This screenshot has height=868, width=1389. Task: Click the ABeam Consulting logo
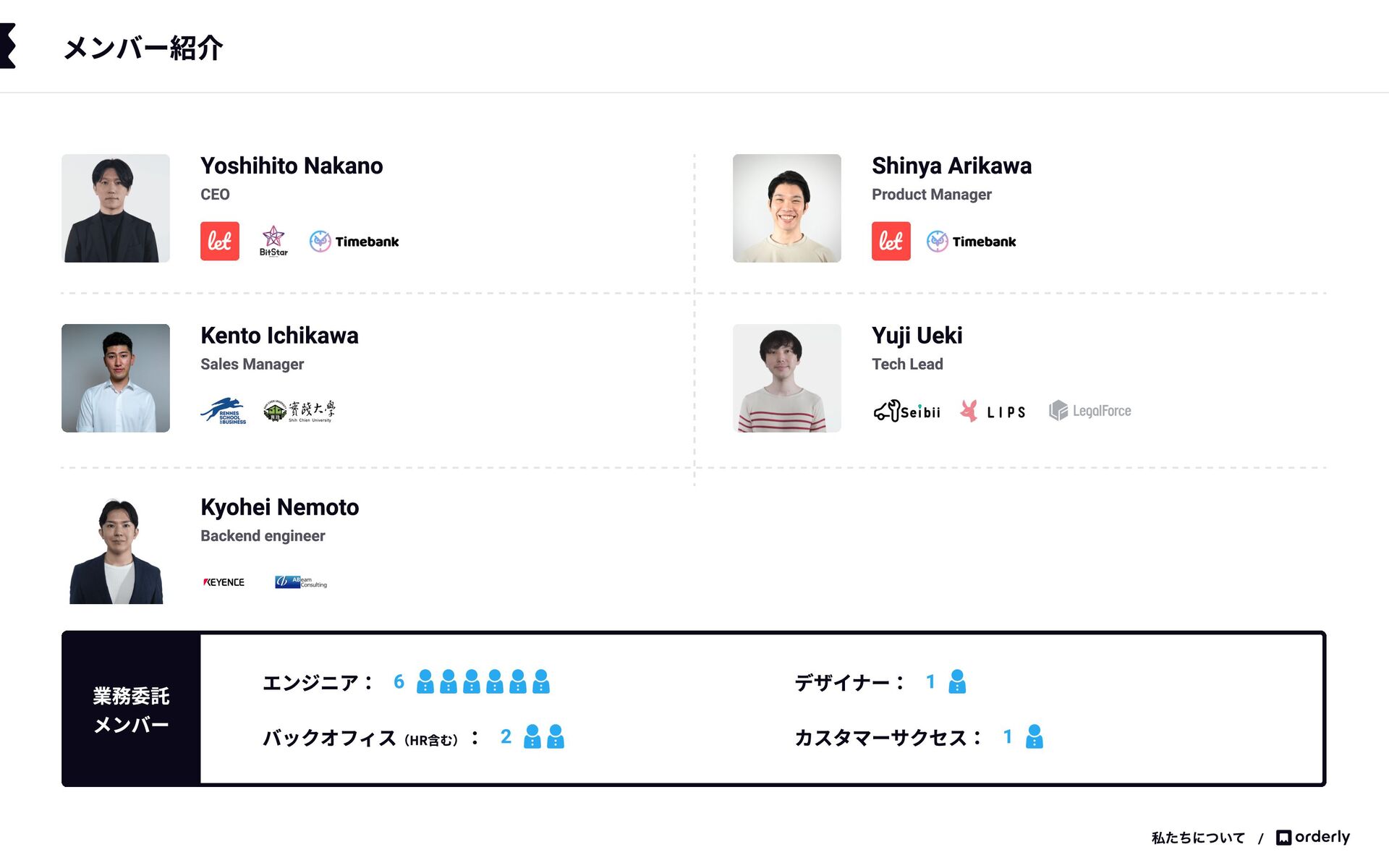pyautogui.click(x=301, y=582)
